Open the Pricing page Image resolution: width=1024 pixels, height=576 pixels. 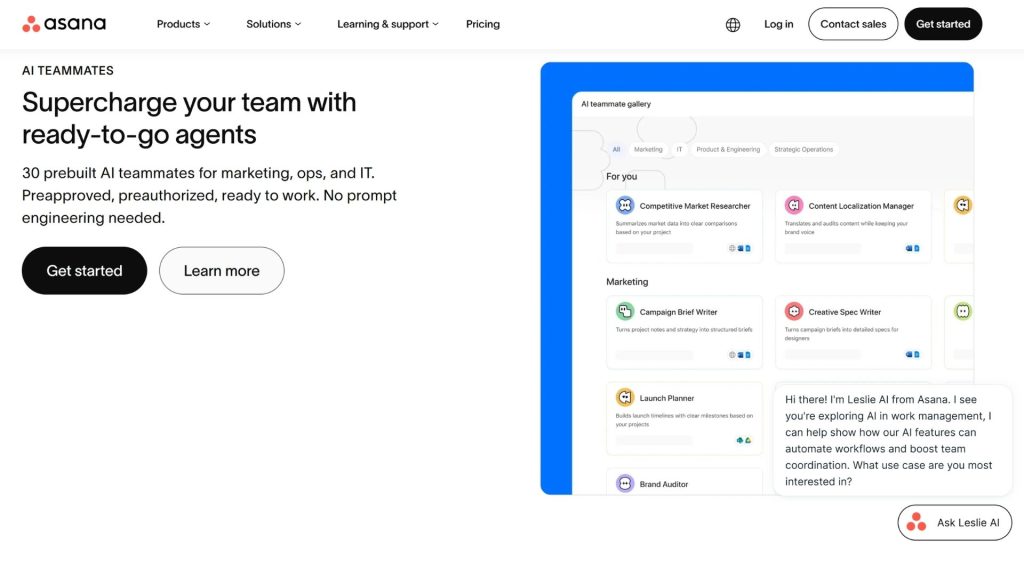click(483, 24)
